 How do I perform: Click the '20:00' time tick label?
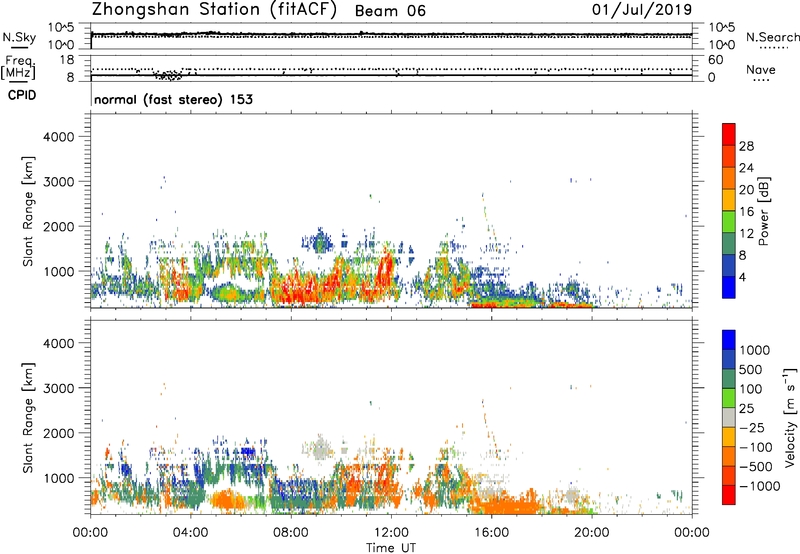tap(592, 533)
